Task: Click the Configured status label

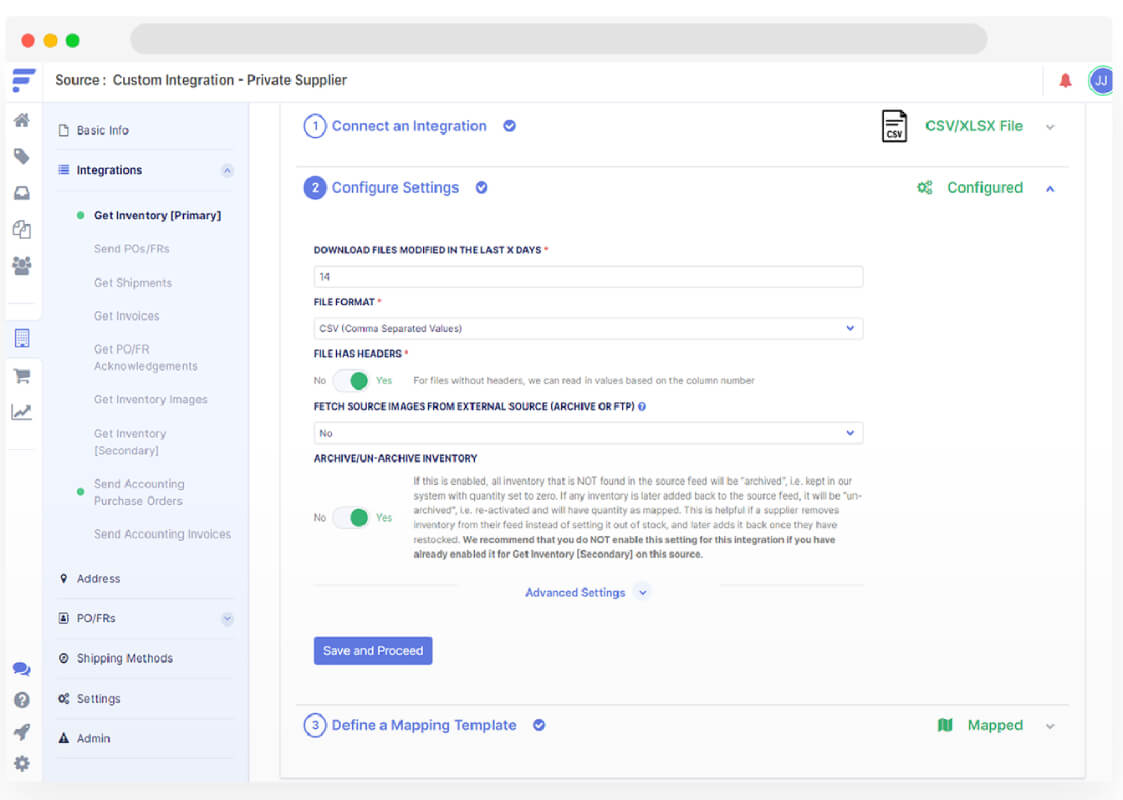Action: click(x=985, y=188)
